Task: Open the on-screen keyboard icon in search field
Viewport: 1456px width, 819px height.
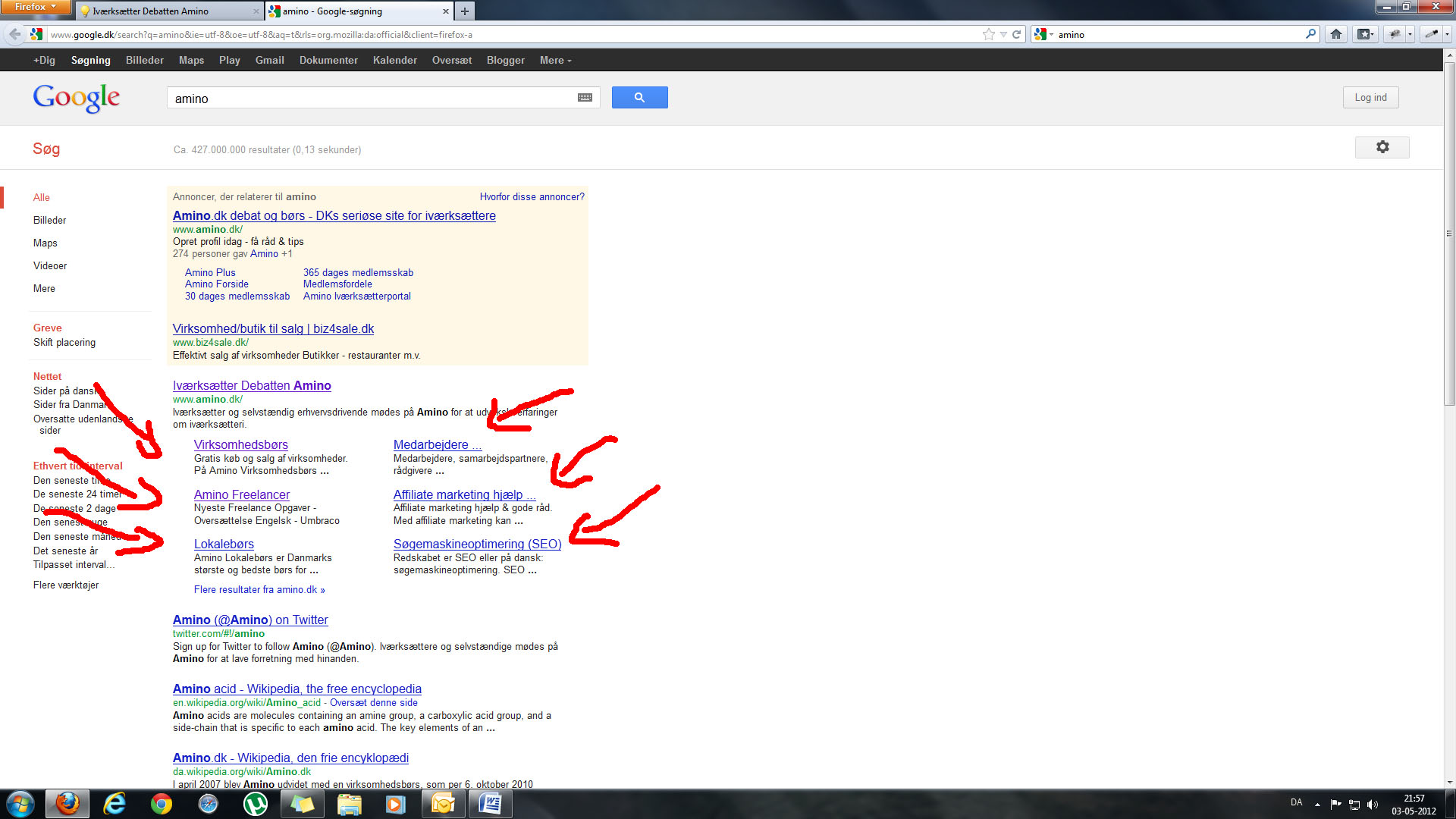Action: click(x=585, y=98)
